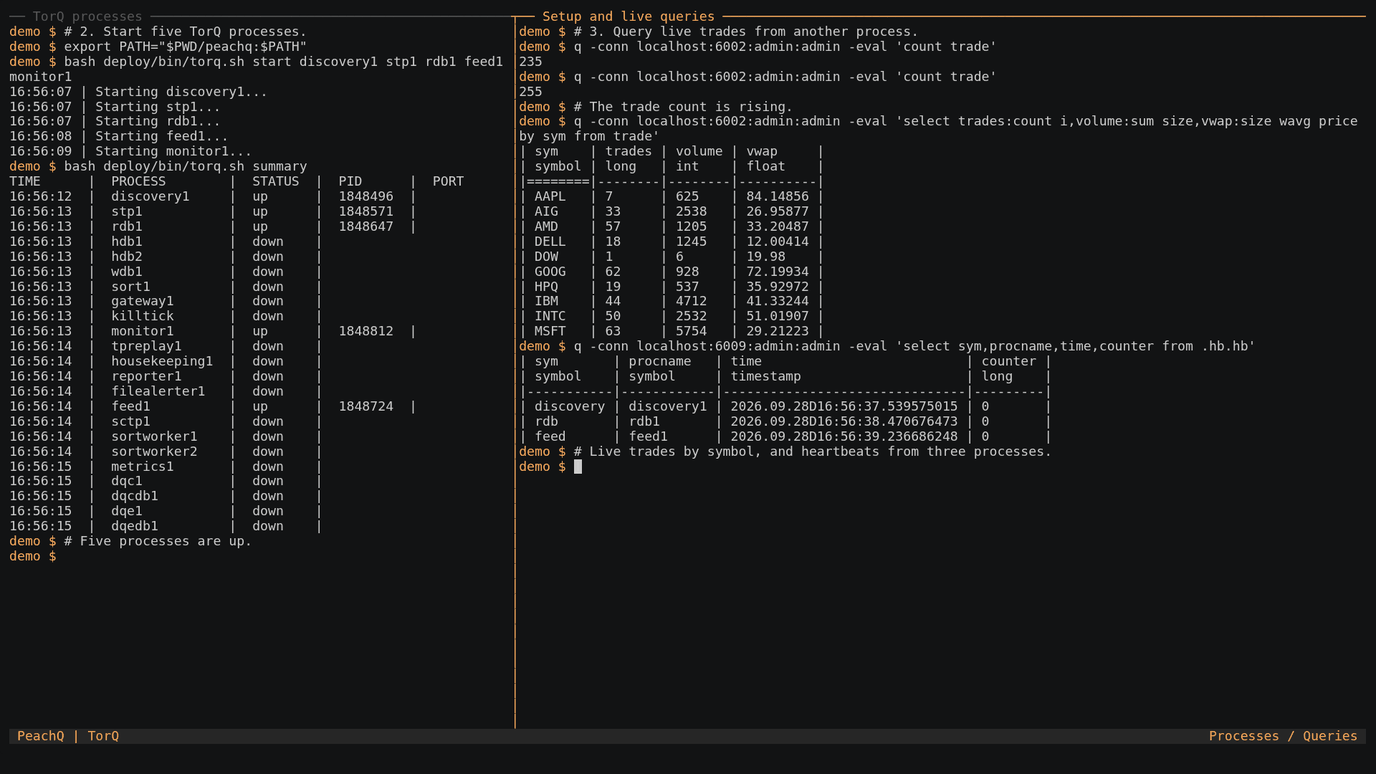Viewport: 1376px width, 774px height.
Task: Click the PeachQ | TorQ status bar label
Action: 68,736
